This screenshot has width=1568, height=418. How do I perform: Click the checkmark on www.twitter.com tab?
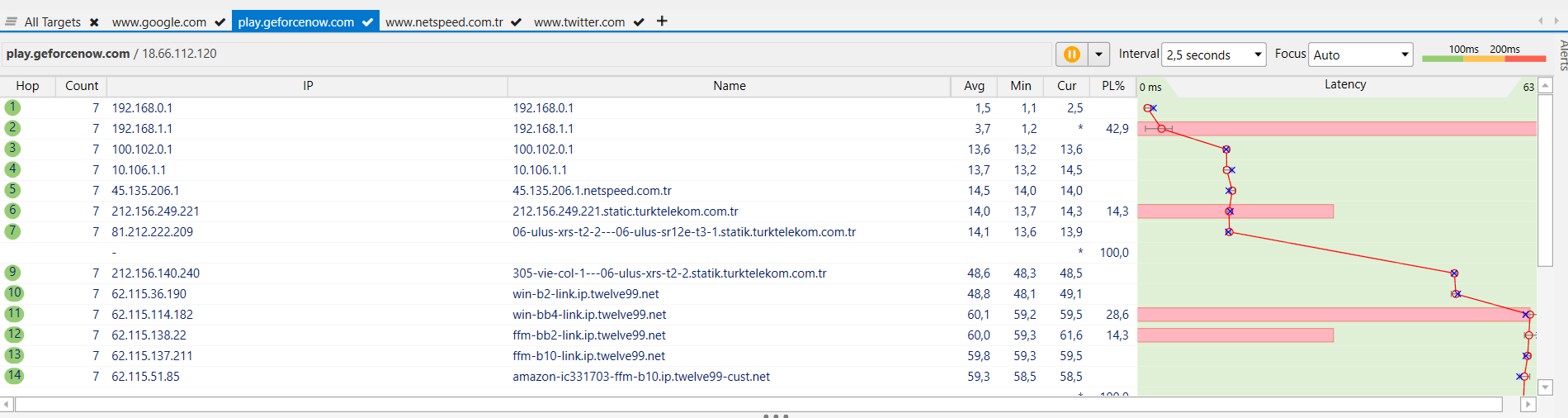click(638, 22)
